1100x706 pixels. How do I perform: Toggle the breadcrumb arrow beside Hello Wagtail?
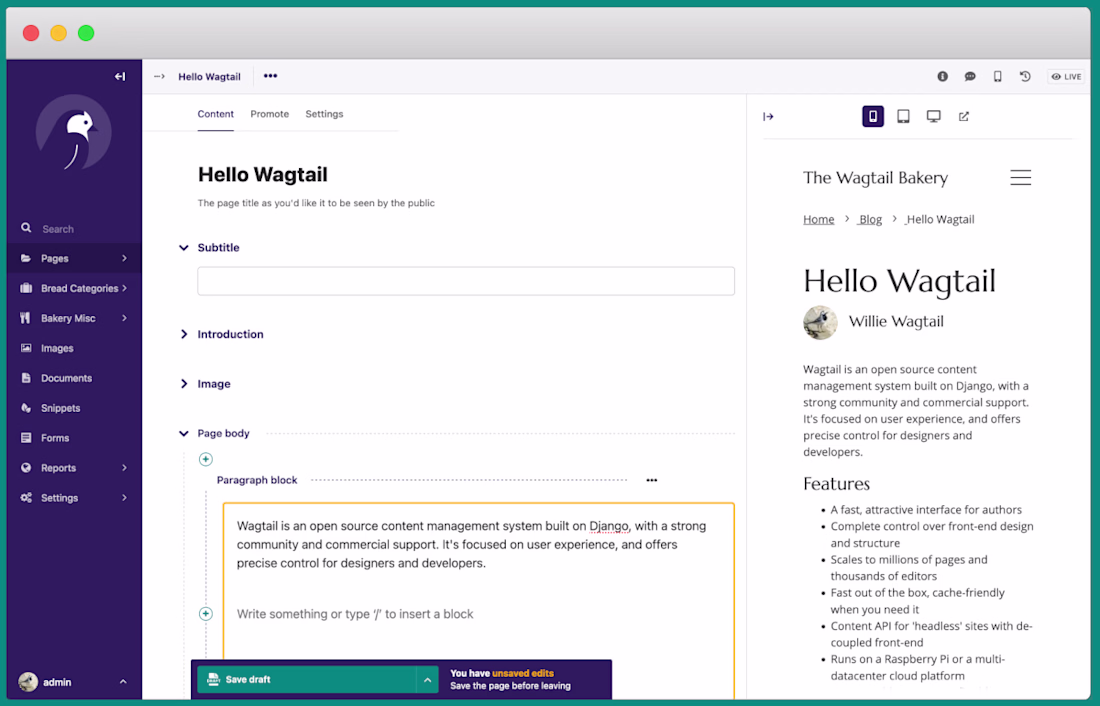160,76
